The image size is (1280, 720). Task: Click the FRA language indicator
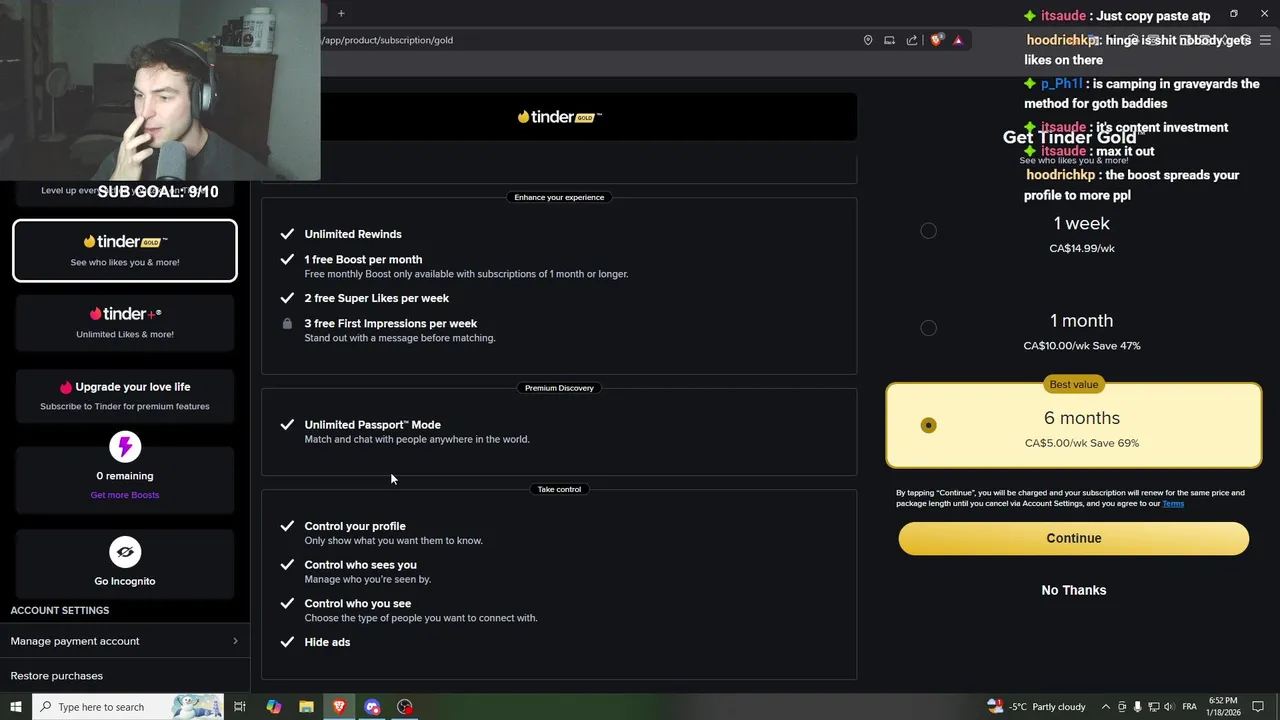point(1189,707)
